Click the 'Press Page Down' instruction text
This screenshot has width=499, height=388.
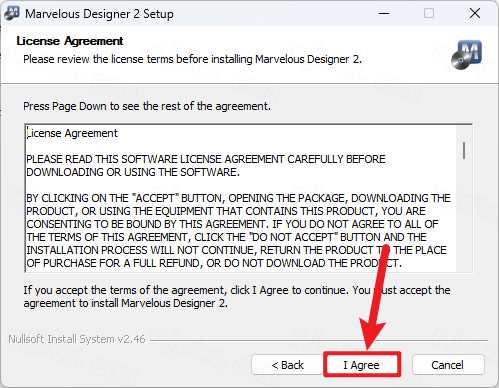click(147, 106)
